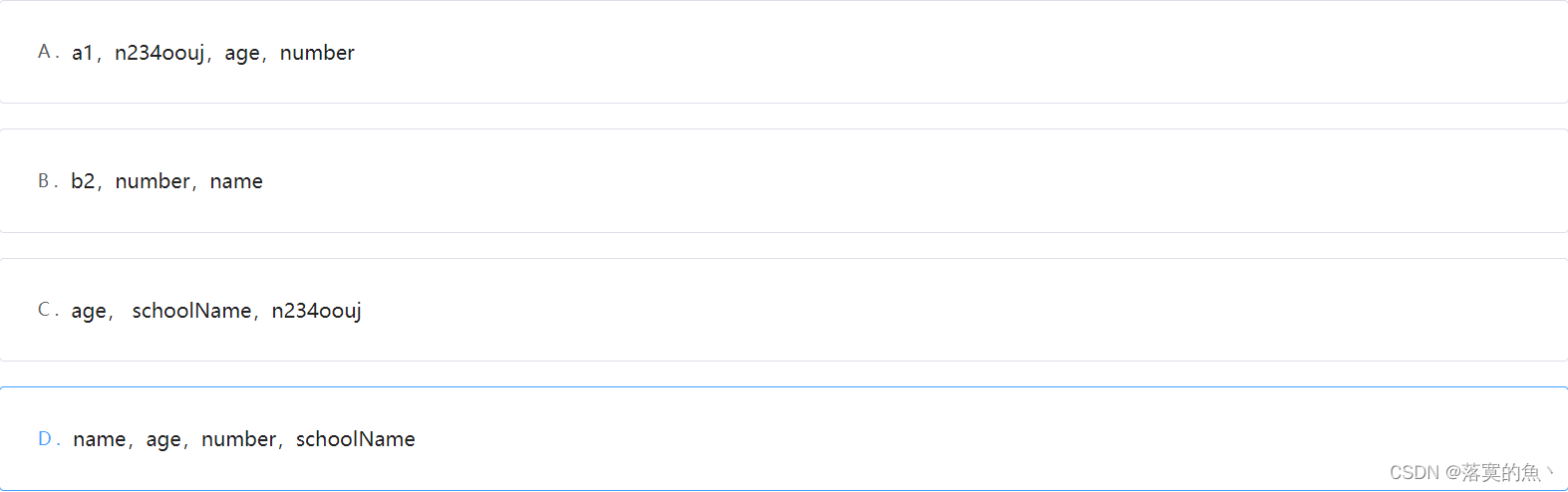Click the letter label 'C.'
The width and height of the screenshot is (1568, 492).
tap(48, 310)
